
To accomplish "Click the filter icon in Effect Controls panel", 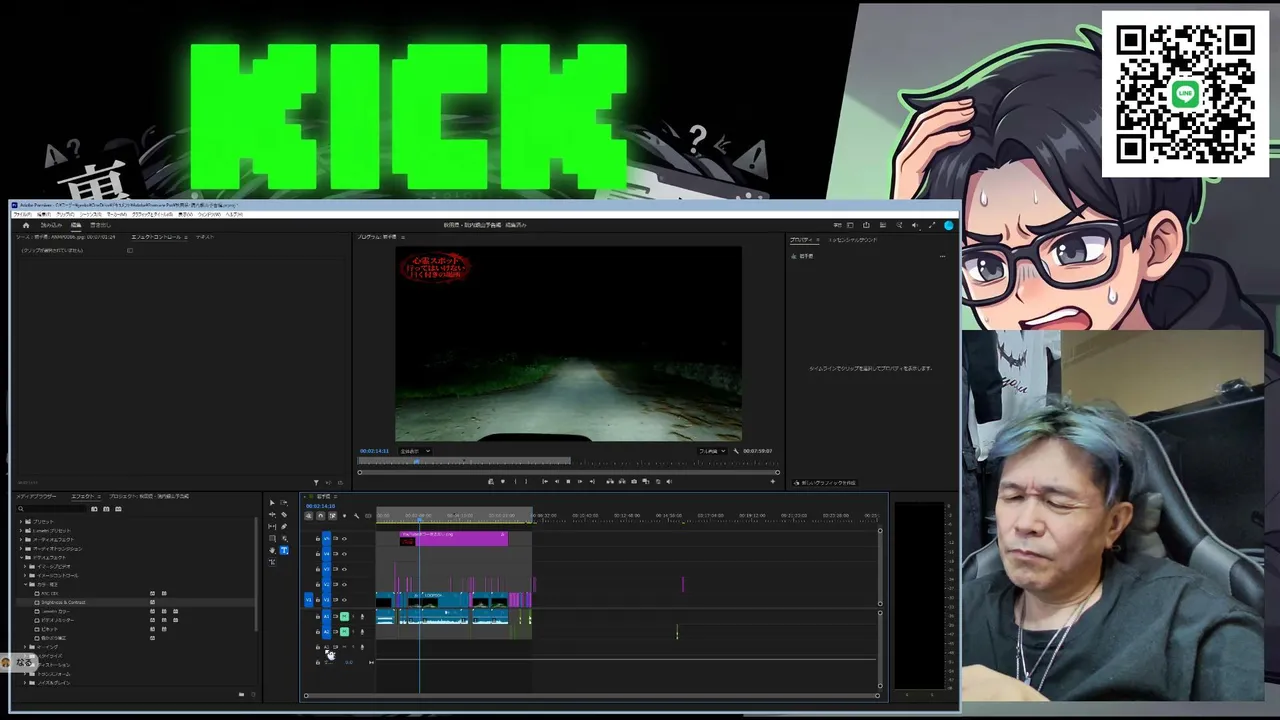I will tap(316, 483).
